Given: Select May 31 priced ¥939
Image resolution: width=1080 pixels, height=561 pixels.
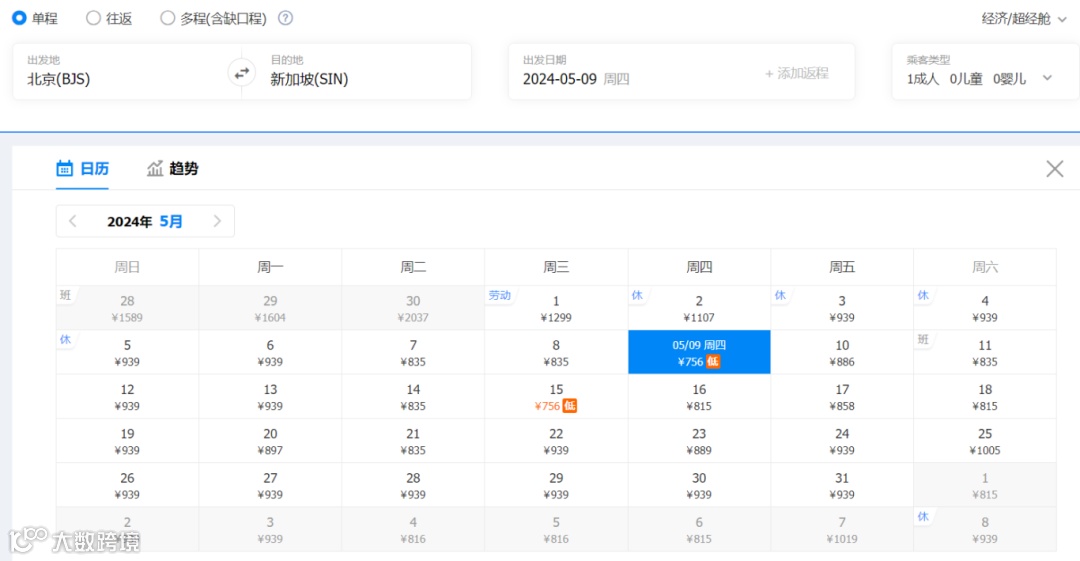Looking at the screenshot, I should [842, 485].
